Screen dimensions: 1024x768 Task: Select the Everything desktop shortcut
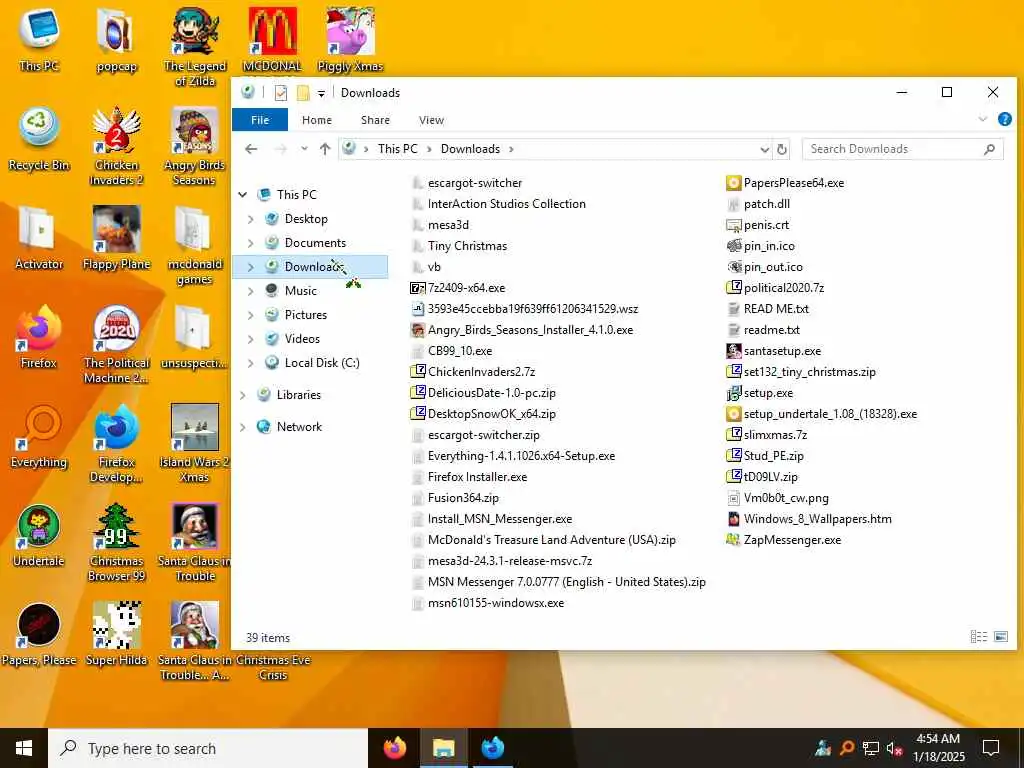39,436
